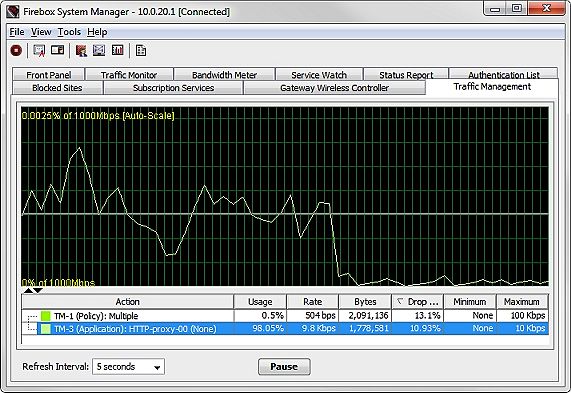This screenshot has height=393, width=571.
Task: Switch to the Authentication List tab
Action: (504, 74)
